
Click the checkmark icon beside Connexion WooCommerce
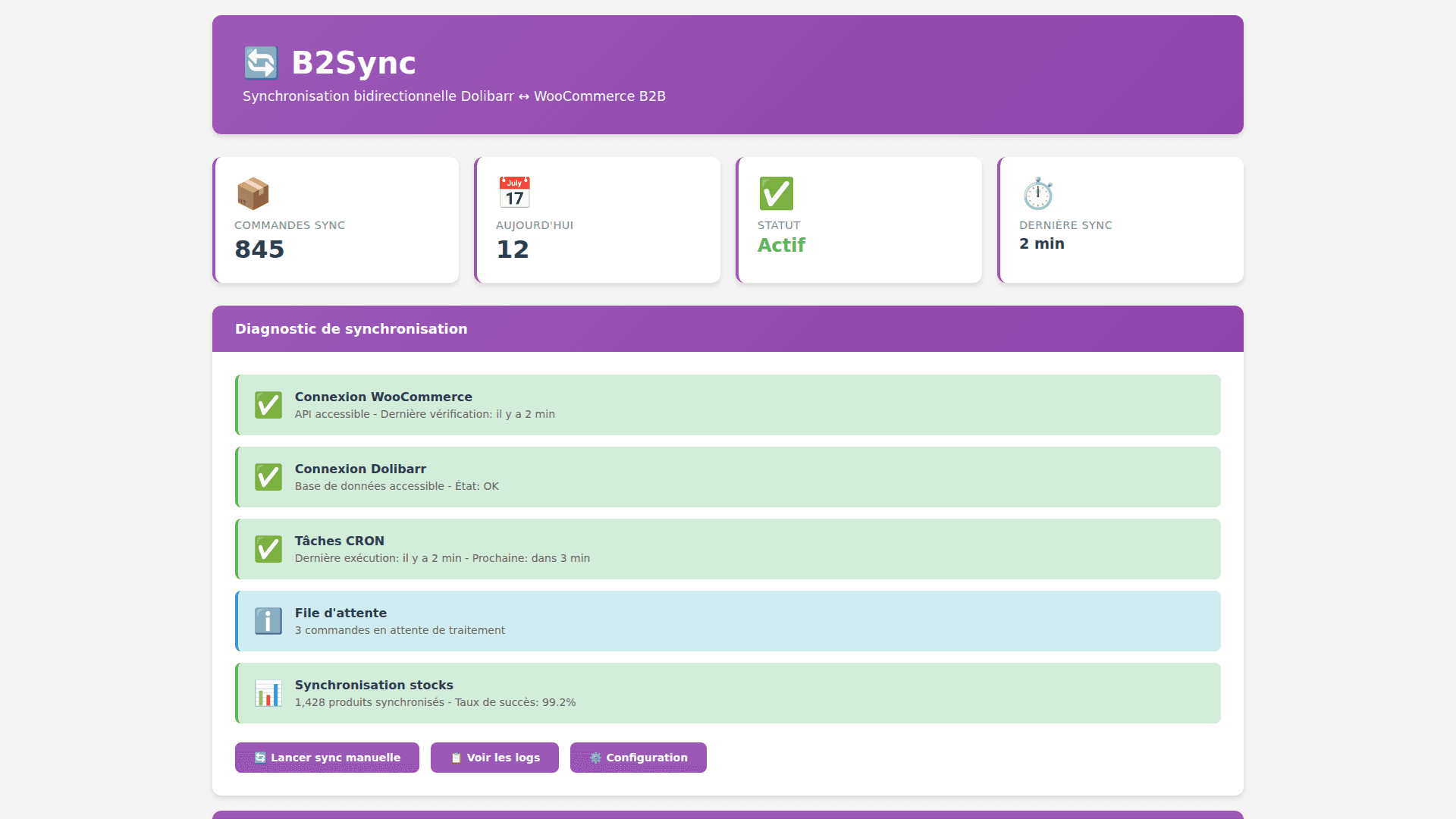tap(268, 405)
